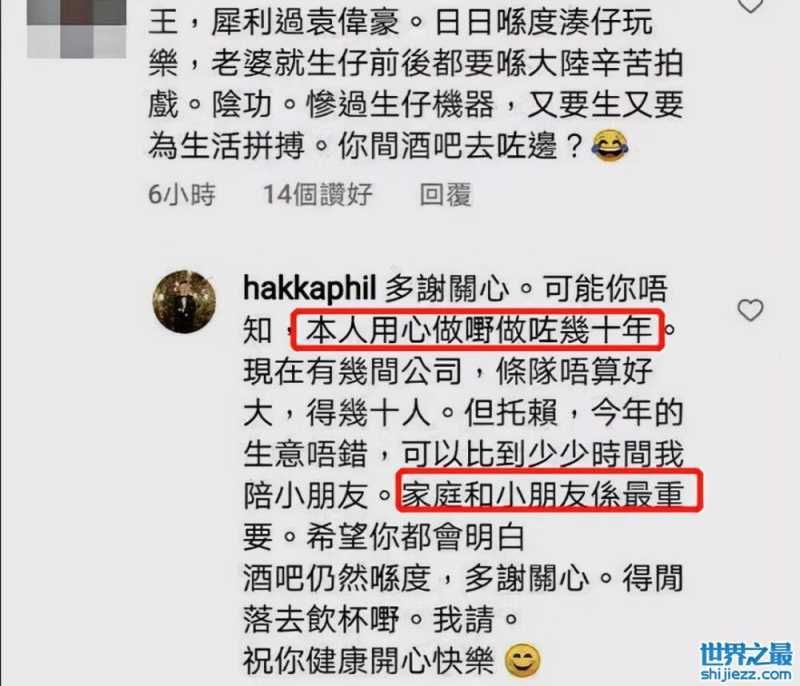Click the line starting 酒吧仍然喺度
This screenshot has width=800, height=686.
click(x=463, y=578)
